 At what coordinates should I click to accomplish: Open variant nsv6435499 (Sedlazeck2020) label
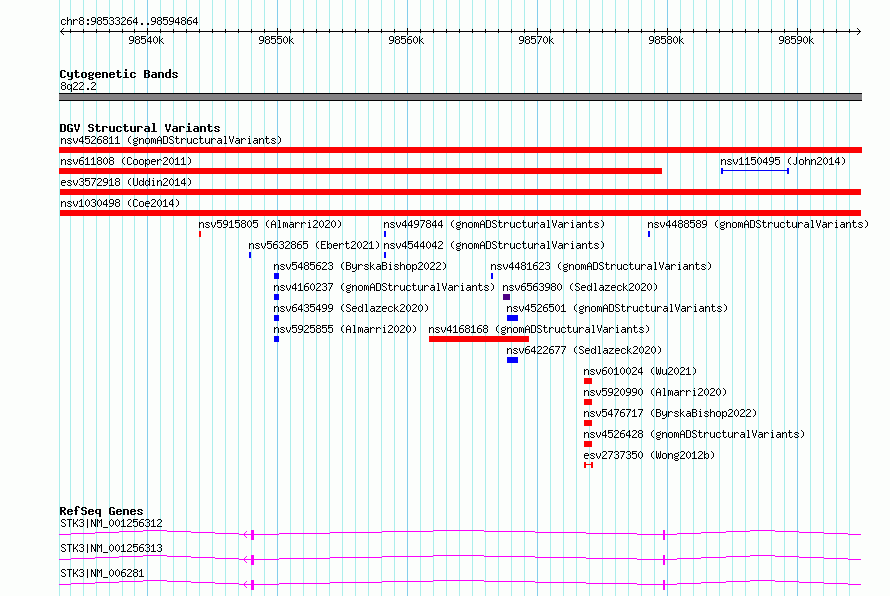click(x=351, y=308)
